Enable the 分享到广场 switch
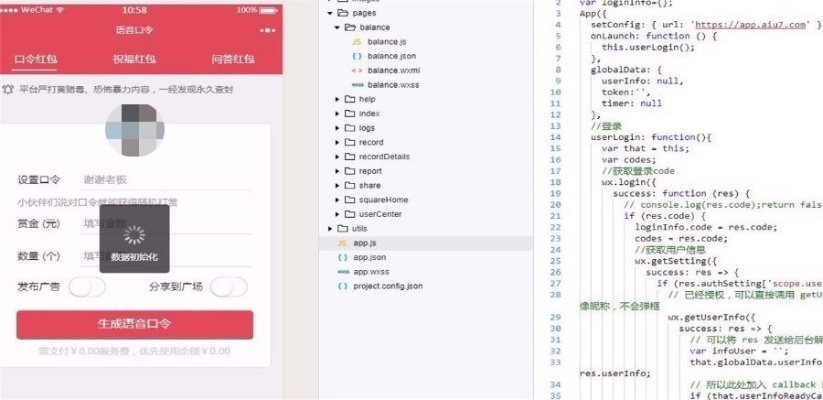 (228, 287)
